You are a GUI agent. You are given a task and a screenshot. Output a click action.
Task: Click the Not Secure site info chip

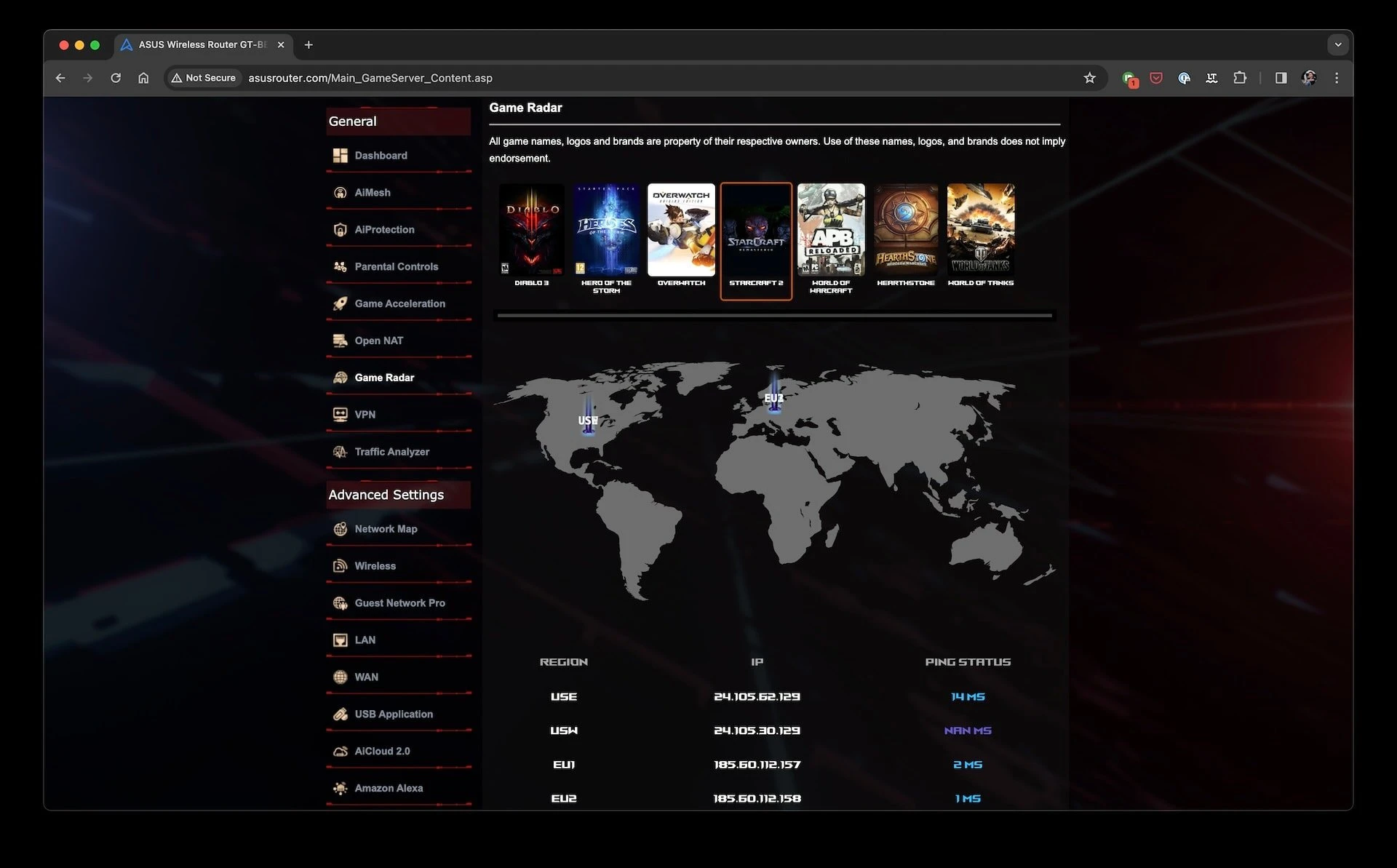[203, 78]
